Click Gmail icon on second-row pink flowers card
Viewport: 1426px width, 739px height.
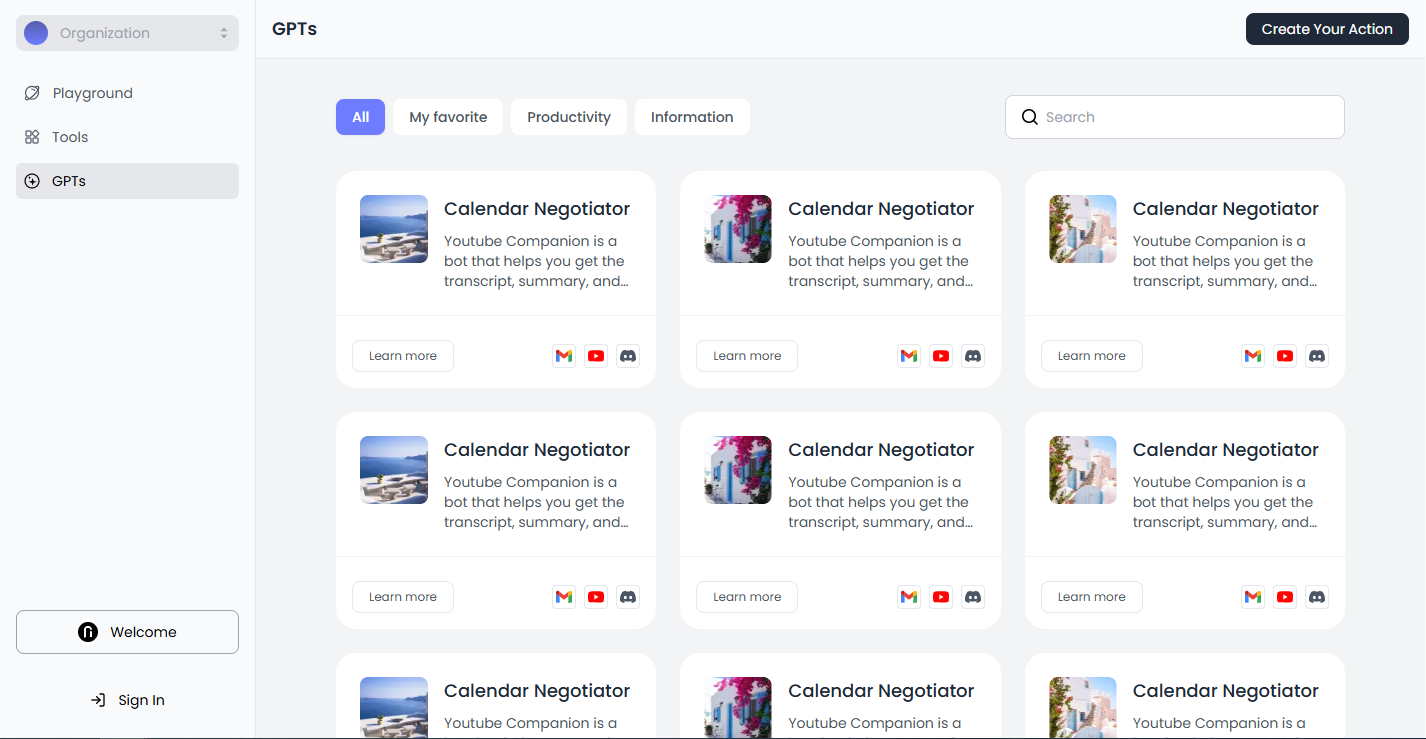(x=909, y=597)
